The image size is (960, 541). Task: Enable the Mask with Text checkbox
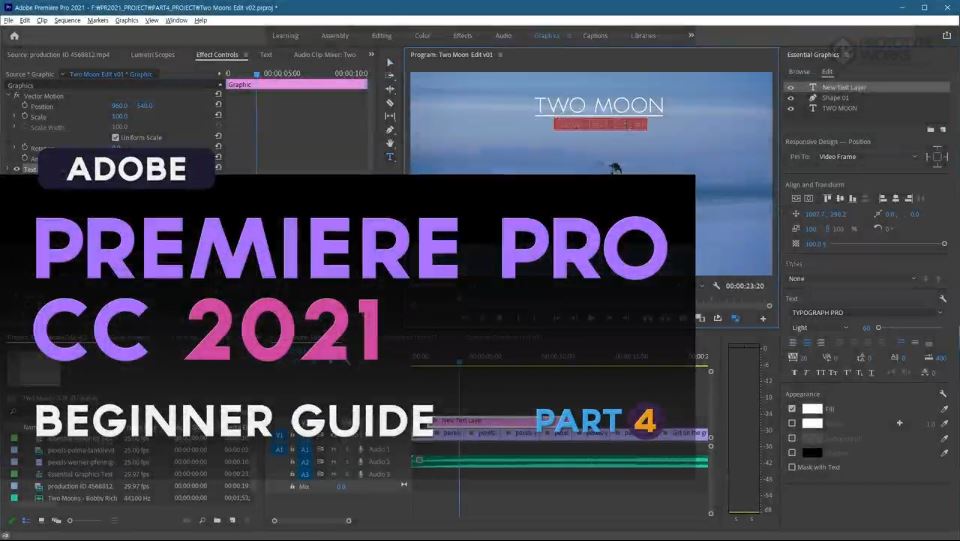[792, 467]
